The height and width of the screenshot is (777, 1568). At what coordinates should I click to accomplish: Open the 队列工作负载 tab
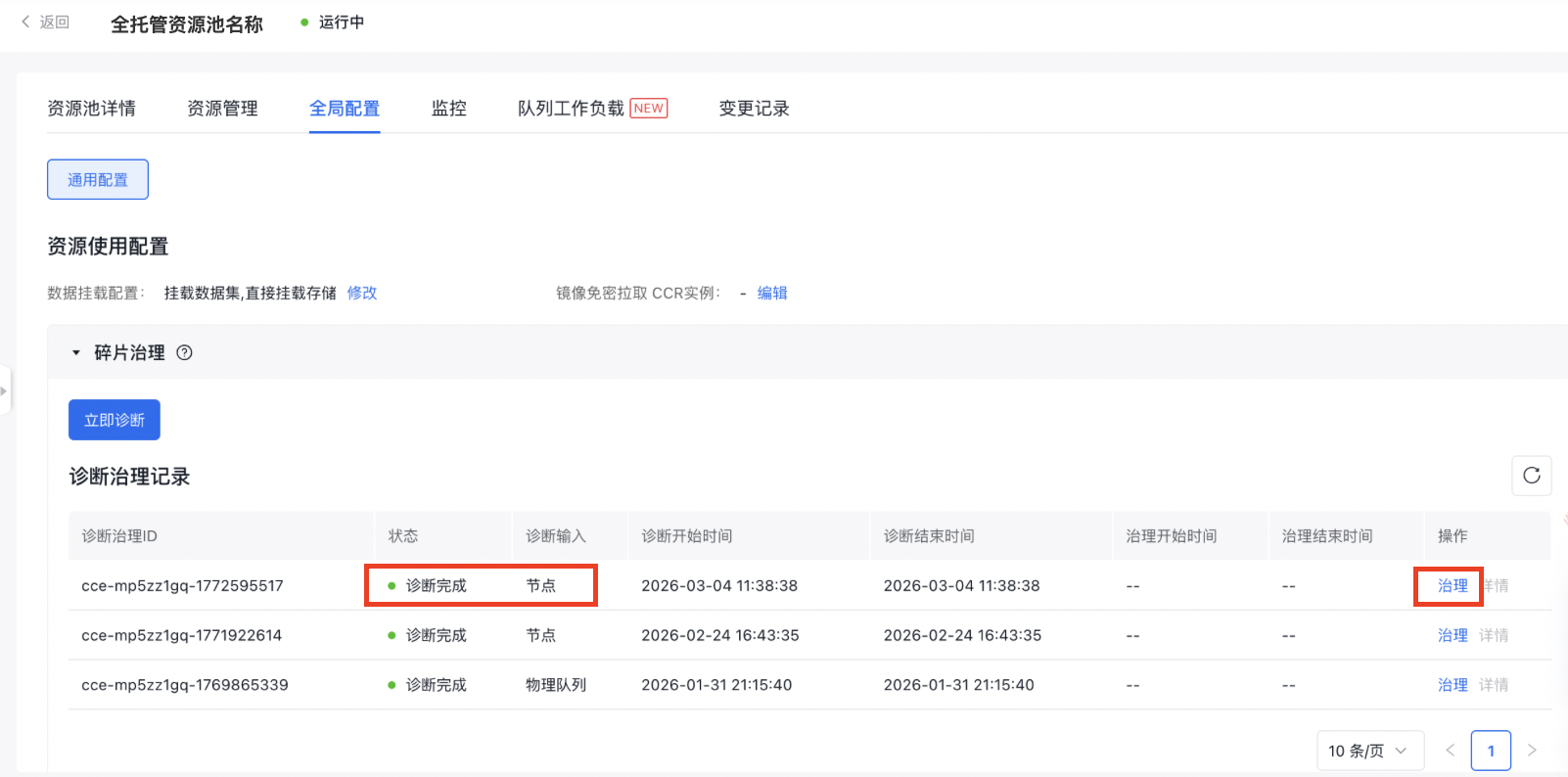pos(571,109)
